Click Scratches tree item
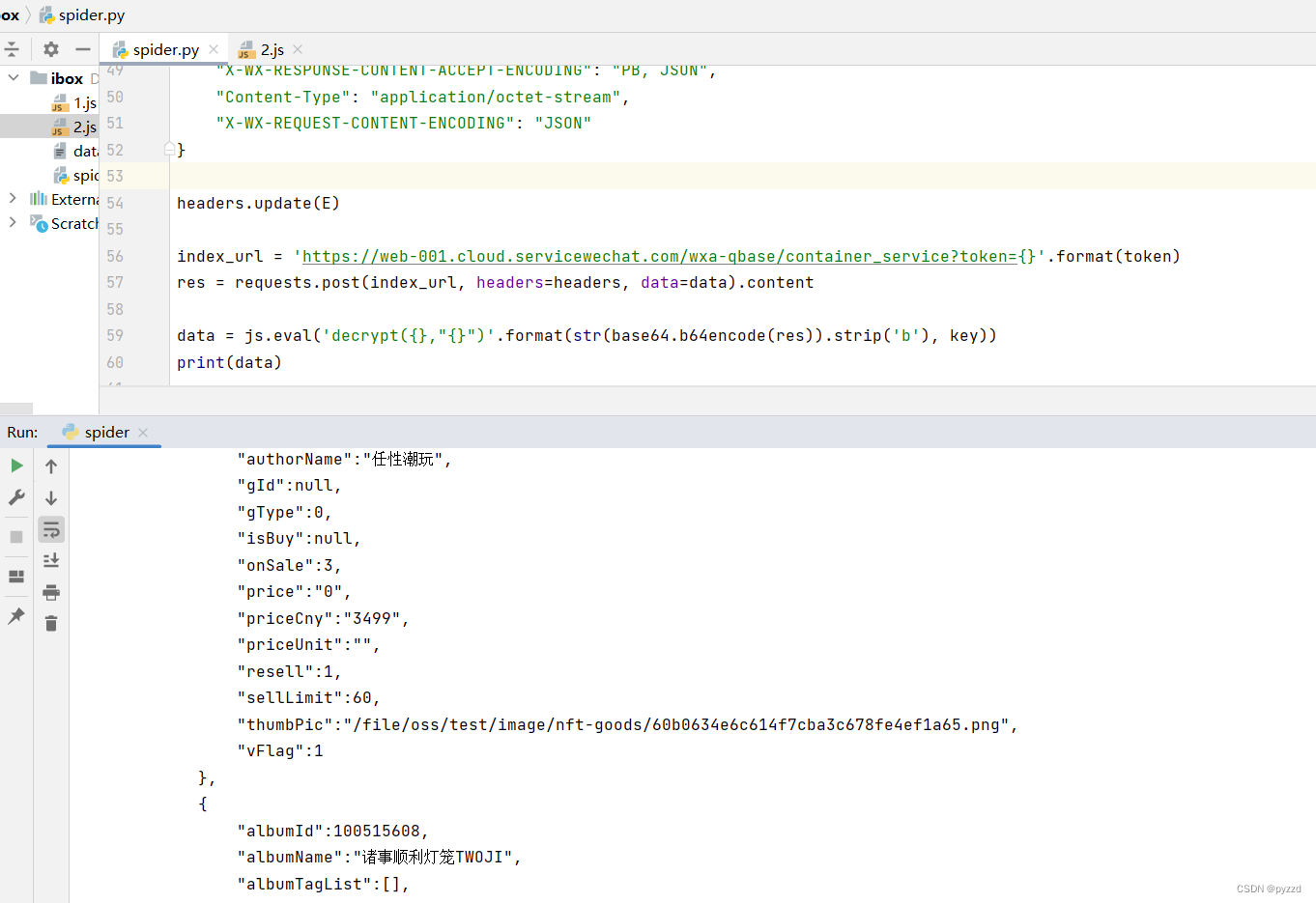This screenshot has width=1316, height=903. [x=64, y=223]
